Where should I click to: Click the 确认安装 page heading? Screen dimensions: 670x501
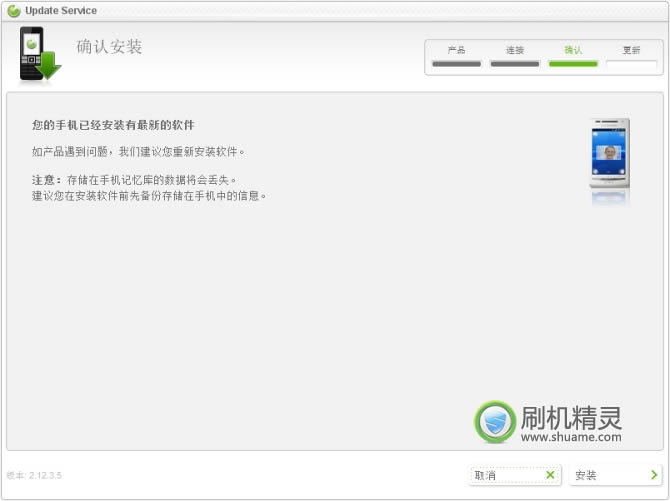click(109, 47)
